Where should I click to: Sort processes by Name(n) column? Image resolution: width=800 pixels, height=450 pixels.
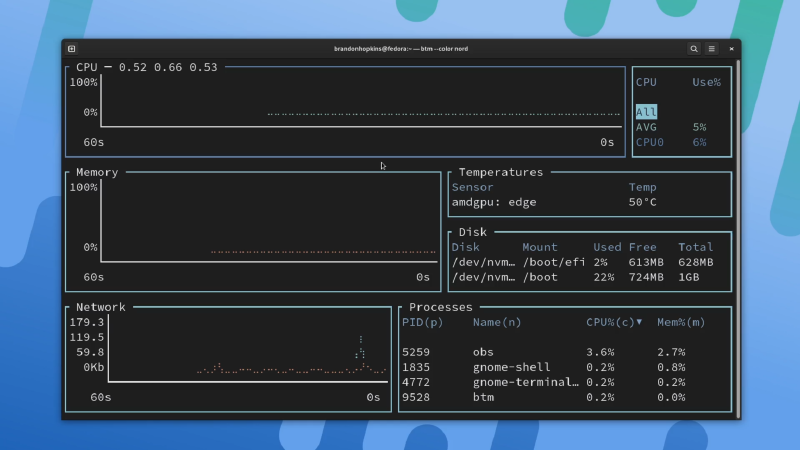[497, 322]
